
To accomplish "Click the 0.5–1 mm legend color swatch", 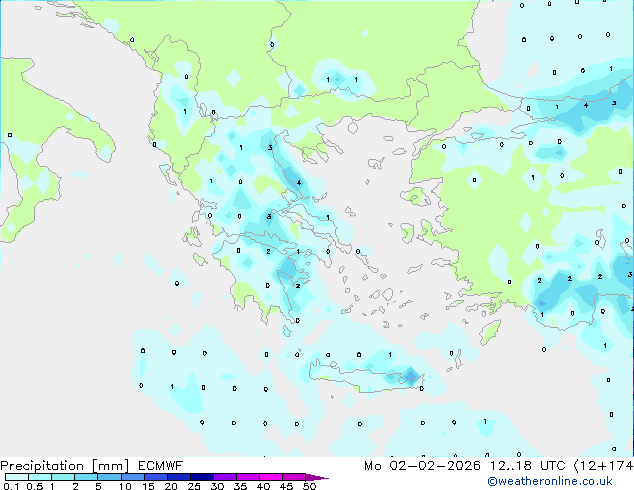I will tap(40, 477).
